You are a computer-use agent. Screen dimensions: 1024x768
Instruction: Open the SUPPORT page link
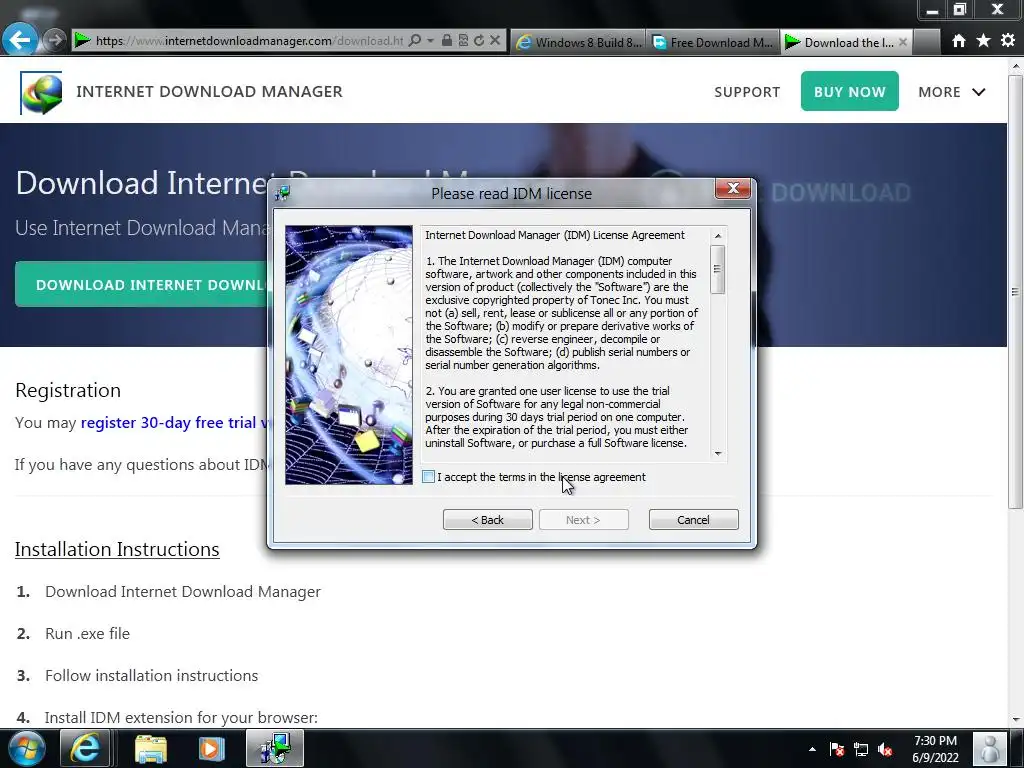click(747, 92)
